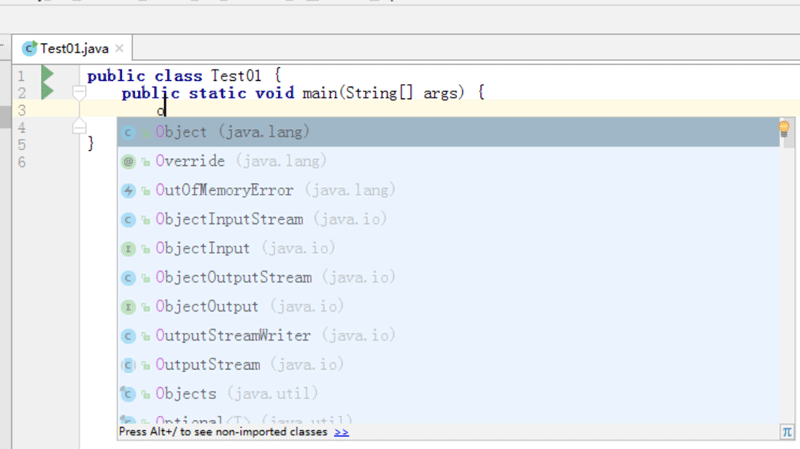This screenshot has height=449, width=800.
Task: Click the >> link for non-imported classes
Action: pos(341,432)
